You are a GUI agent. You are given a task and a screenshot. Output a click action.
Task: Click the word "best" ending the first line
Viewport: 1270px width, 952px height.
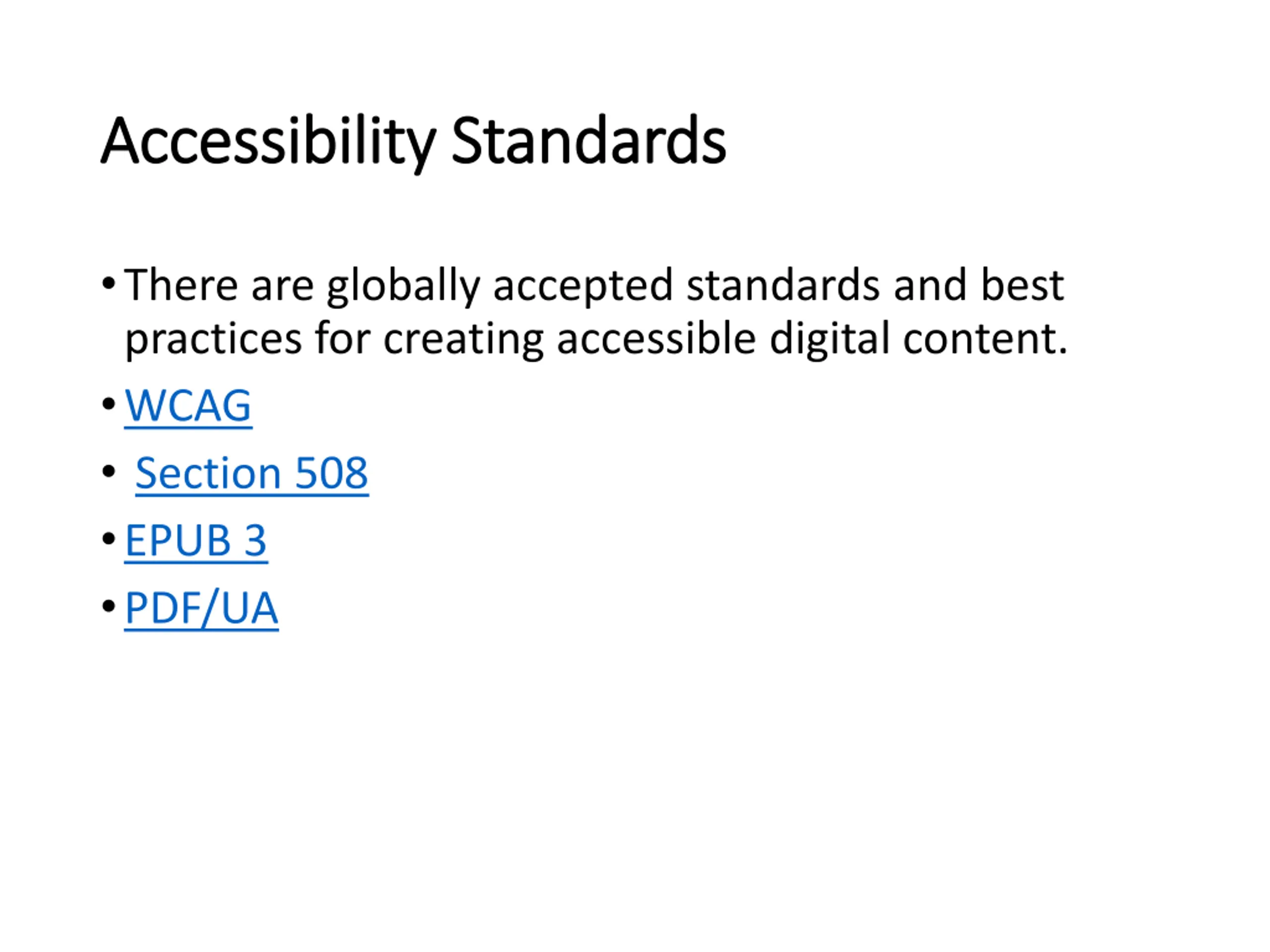tap(1022, 285)
